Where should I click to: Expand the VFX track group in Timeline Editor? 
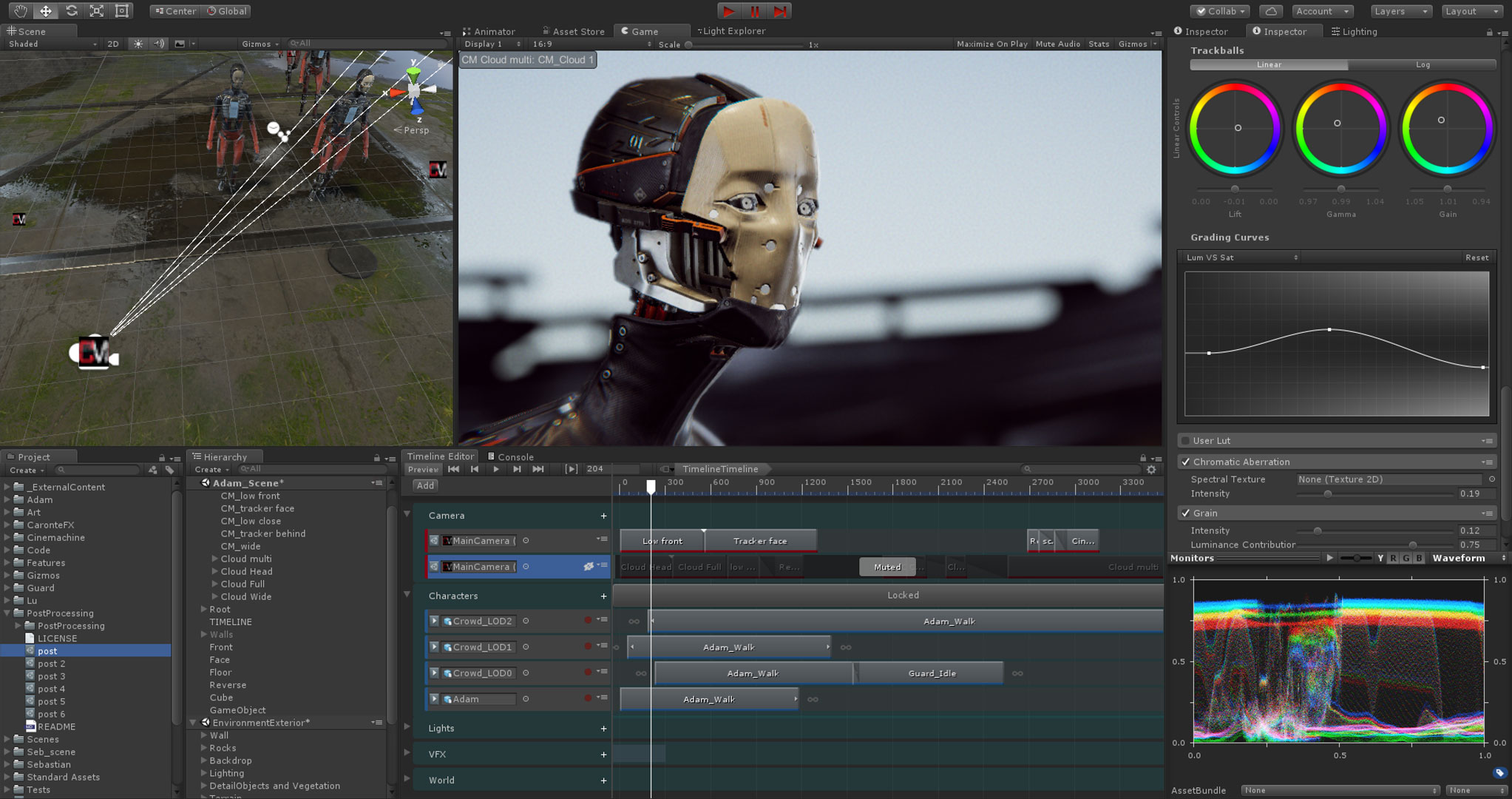[x=413, y=754]
